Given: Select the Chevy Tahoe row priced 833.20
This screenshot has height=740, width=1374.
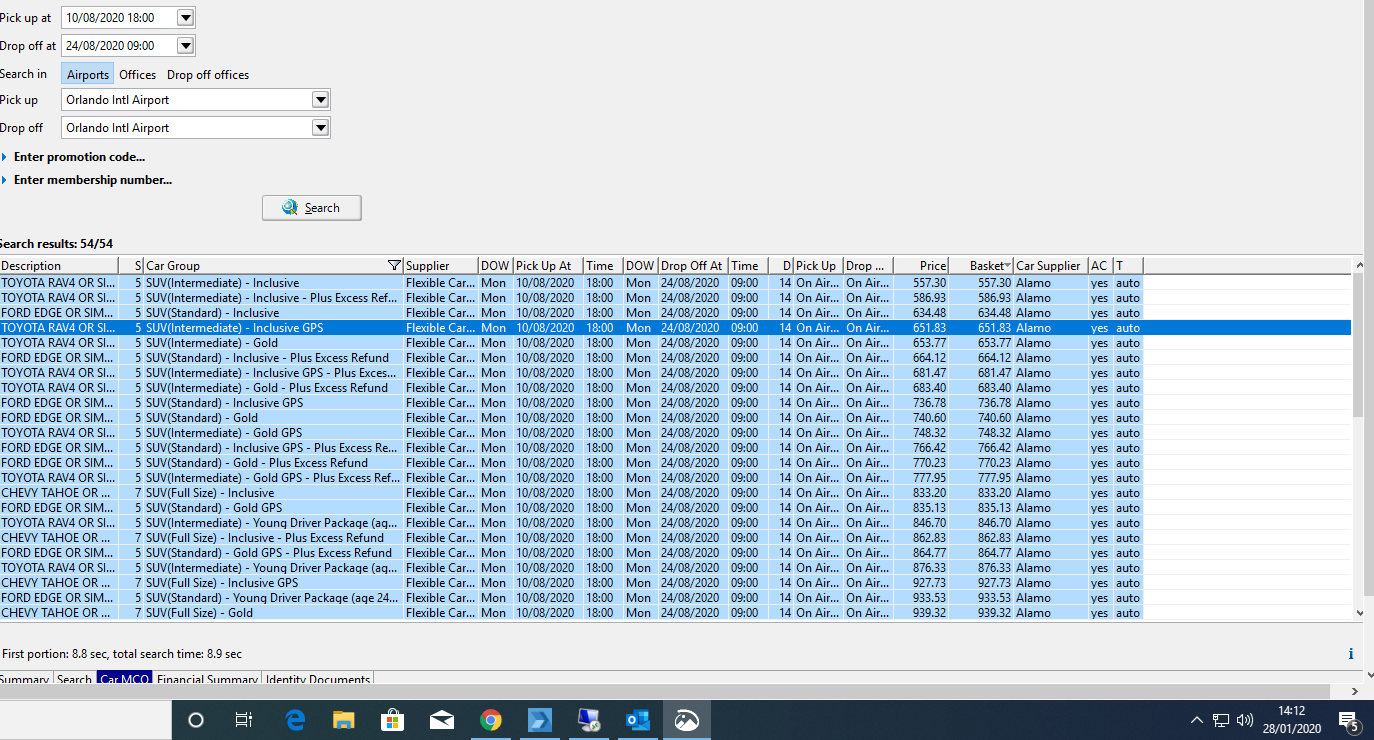Looking at the screenshot, I should click(x=675, y=493).
